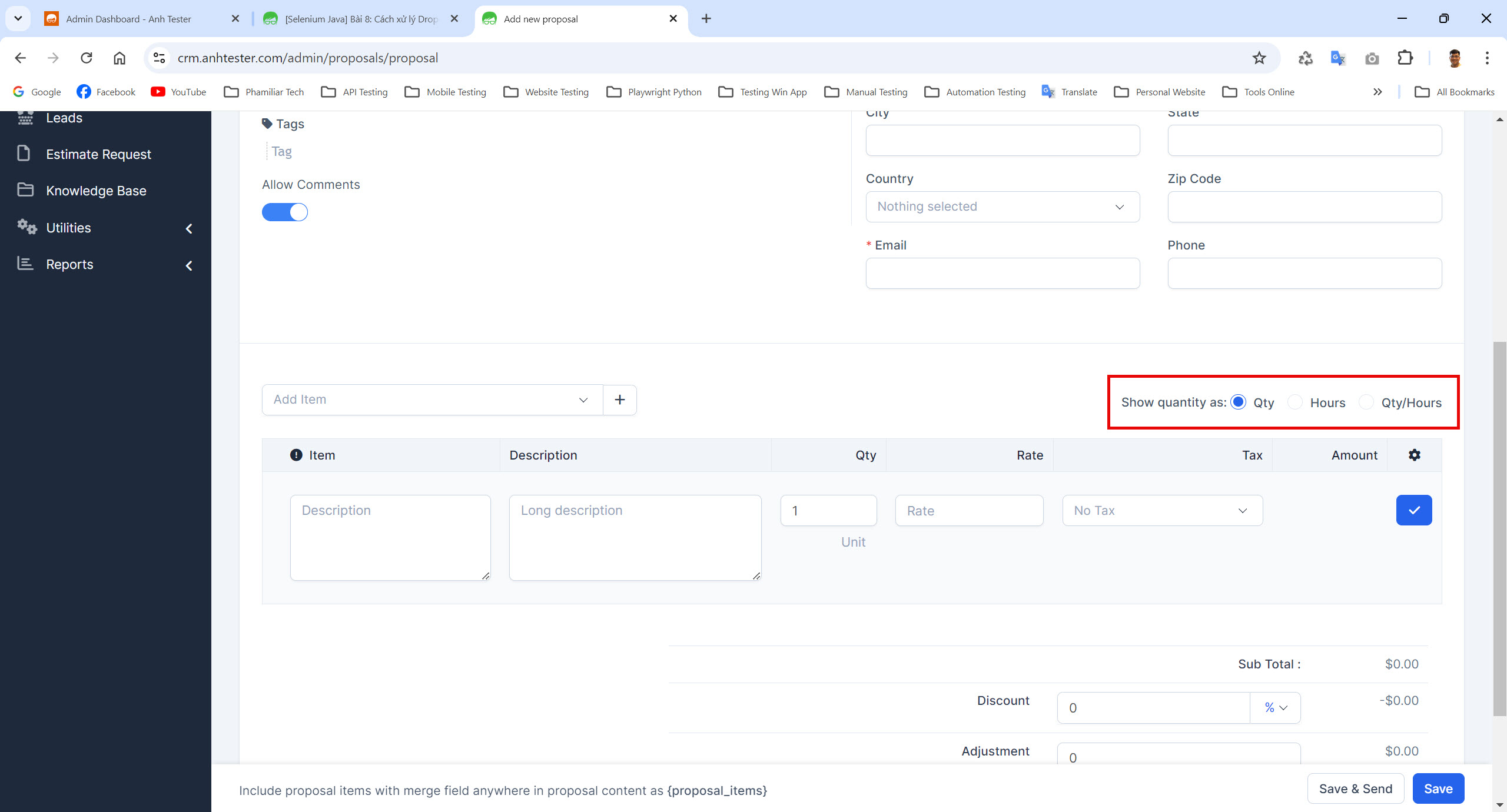Viewport: 1507px width, 812px height.
Task: Click the camera screenshot extension icon
Action: point(1372,58)
